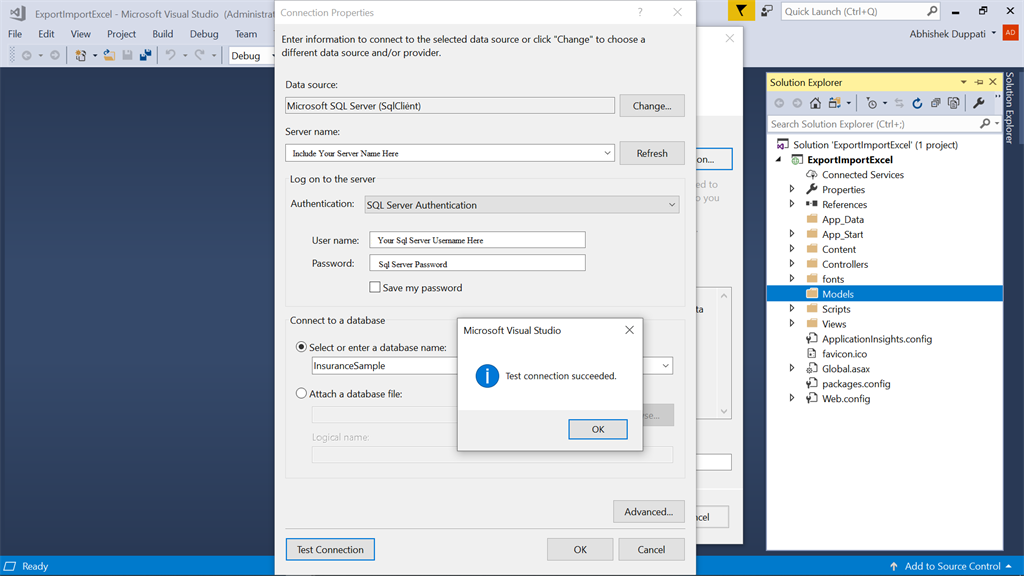1024x576 pixels.
Task: Select the 'Attach a database file' radio button
Action: pyautogui.click(x=301, y=393)
